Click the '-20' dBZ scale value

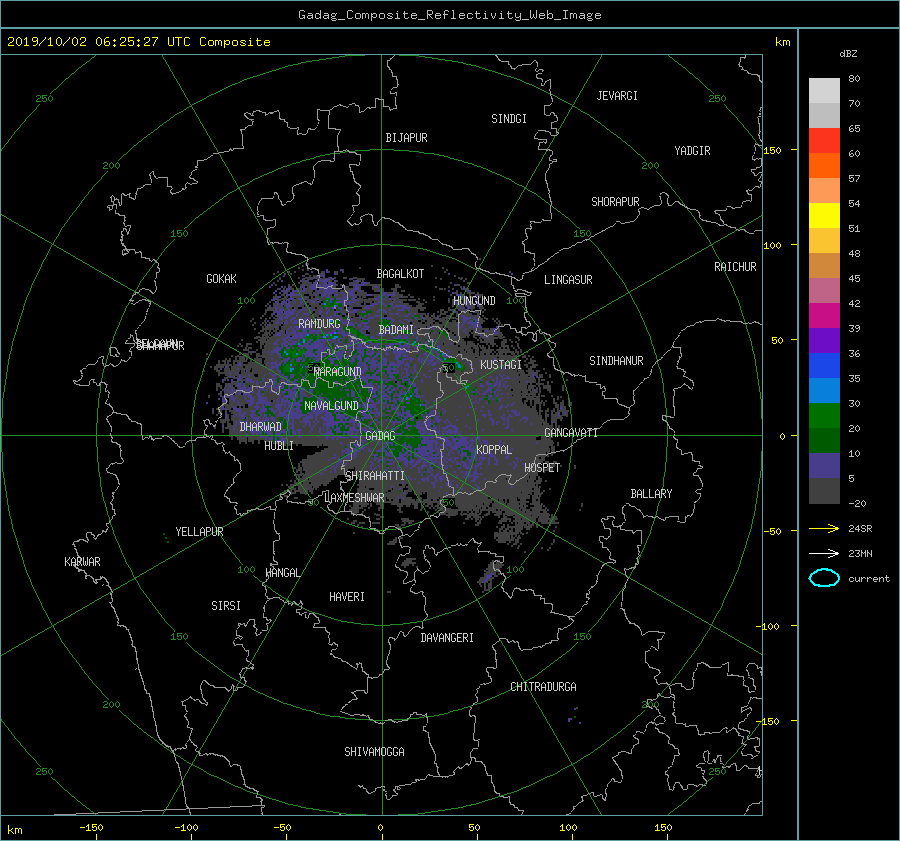pos(857,503)
